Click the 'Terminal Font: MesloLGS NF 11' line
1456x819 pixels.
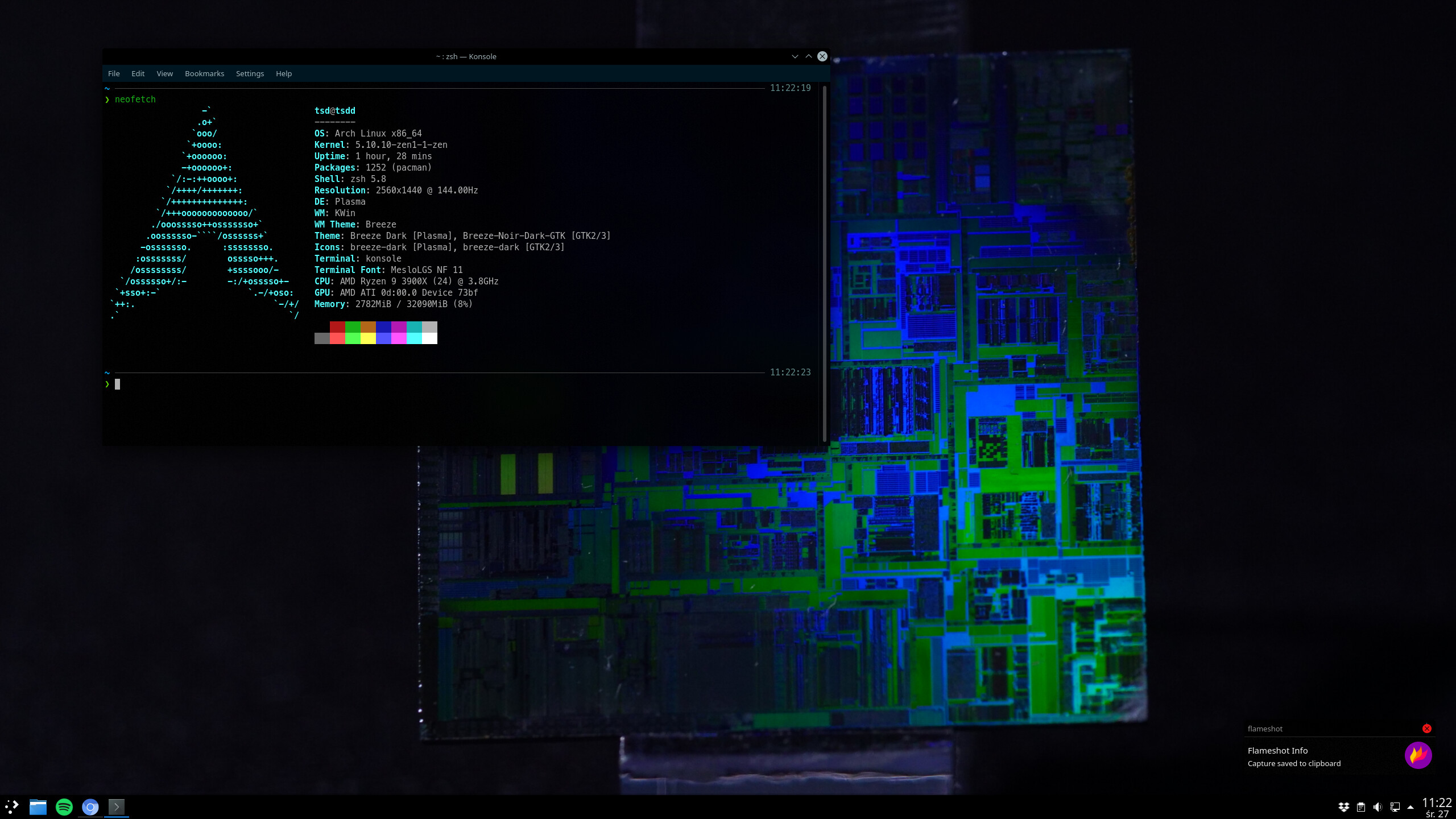(x=388, y=270)
